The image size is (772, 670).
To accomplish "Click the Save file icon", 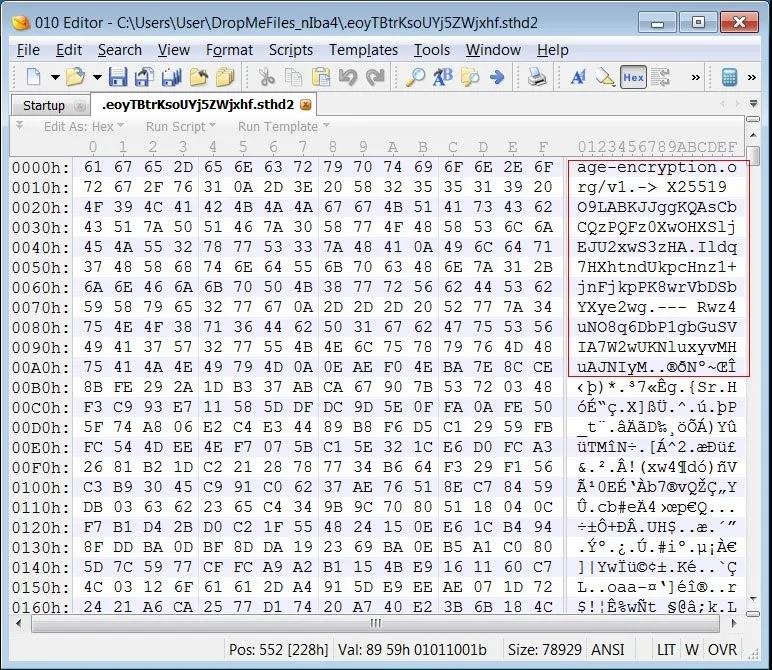I will (118, 77).
